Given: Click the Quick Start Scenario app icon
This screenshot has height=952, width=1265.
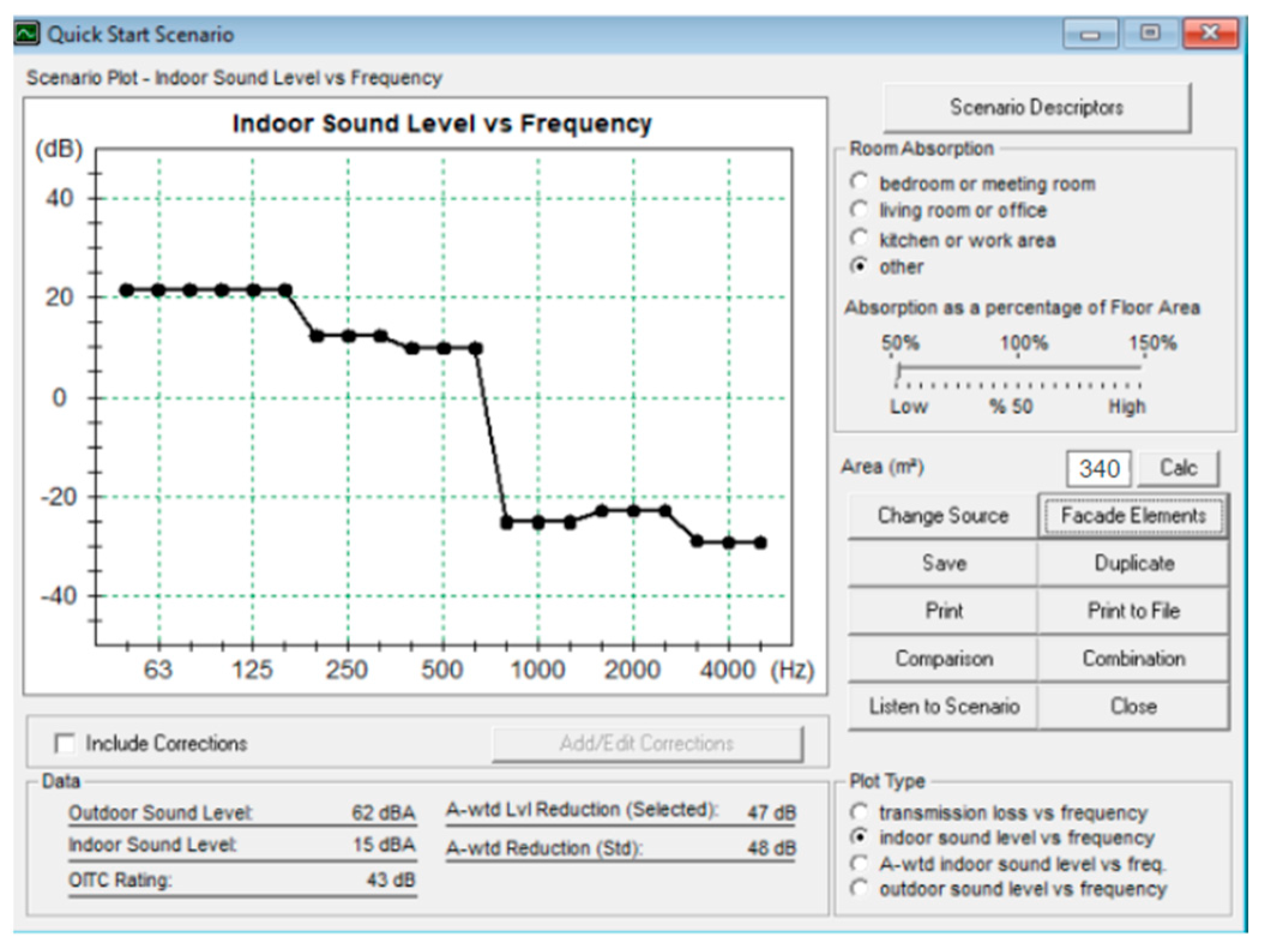Looking at the screenshot, I should click(x=26, y=34).
